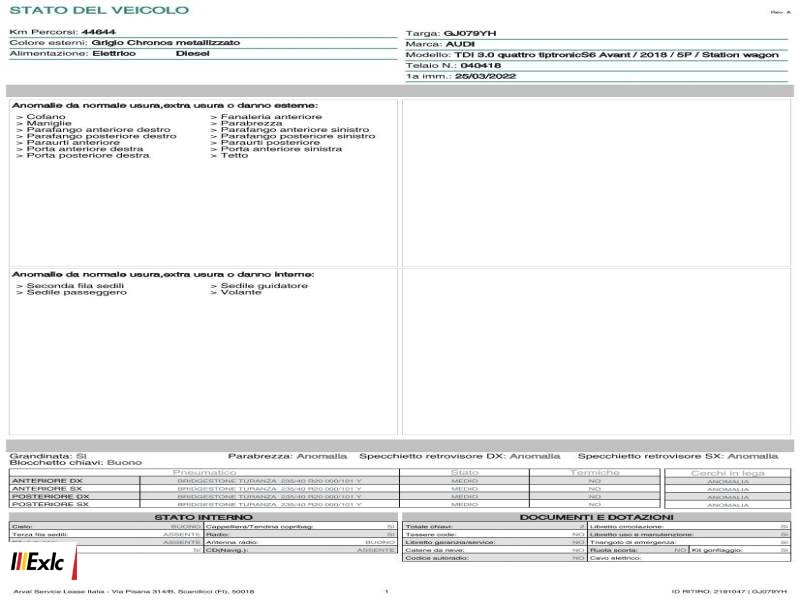Click the 'Ruota scorta:' cell

tap(638, 550)
